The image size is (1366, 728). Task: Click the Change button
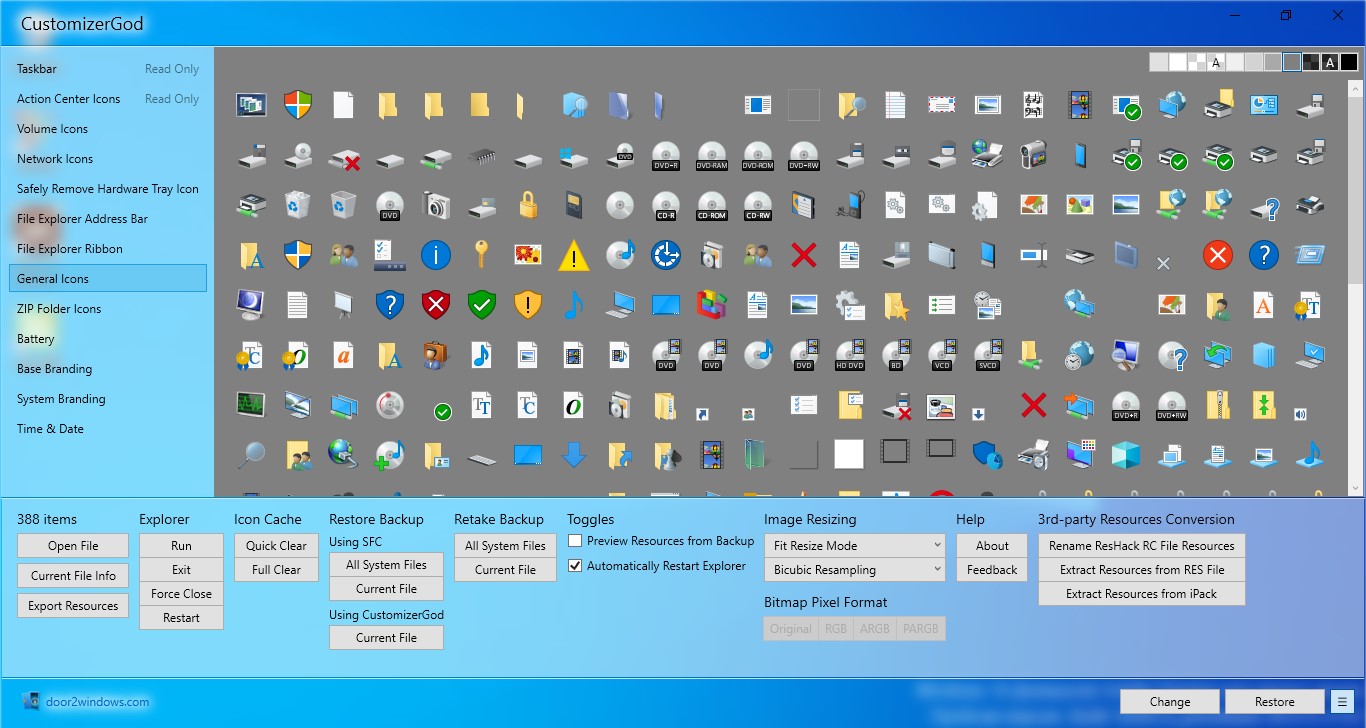[1170, 702]
